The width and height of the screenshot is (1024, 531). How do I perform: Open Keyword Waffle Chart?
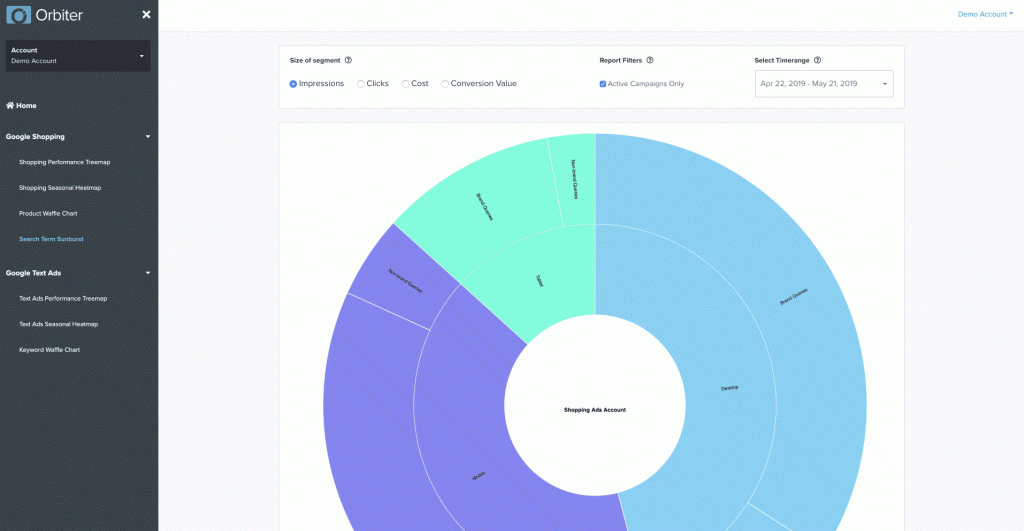[x=50, y=349]
